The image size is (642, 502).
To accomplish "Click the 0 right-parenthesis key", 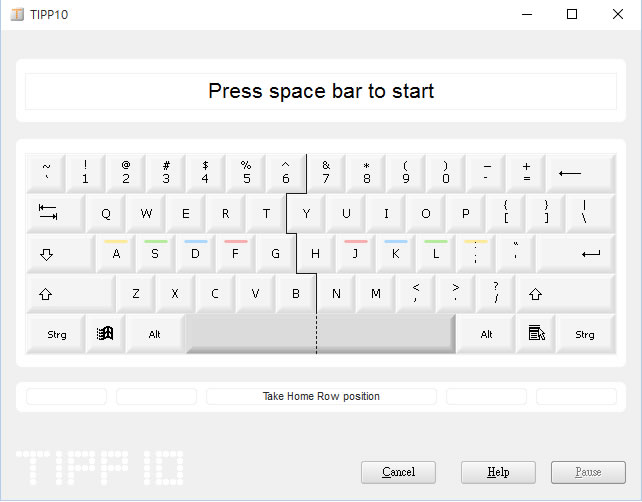I will click(x=445, y=173).
